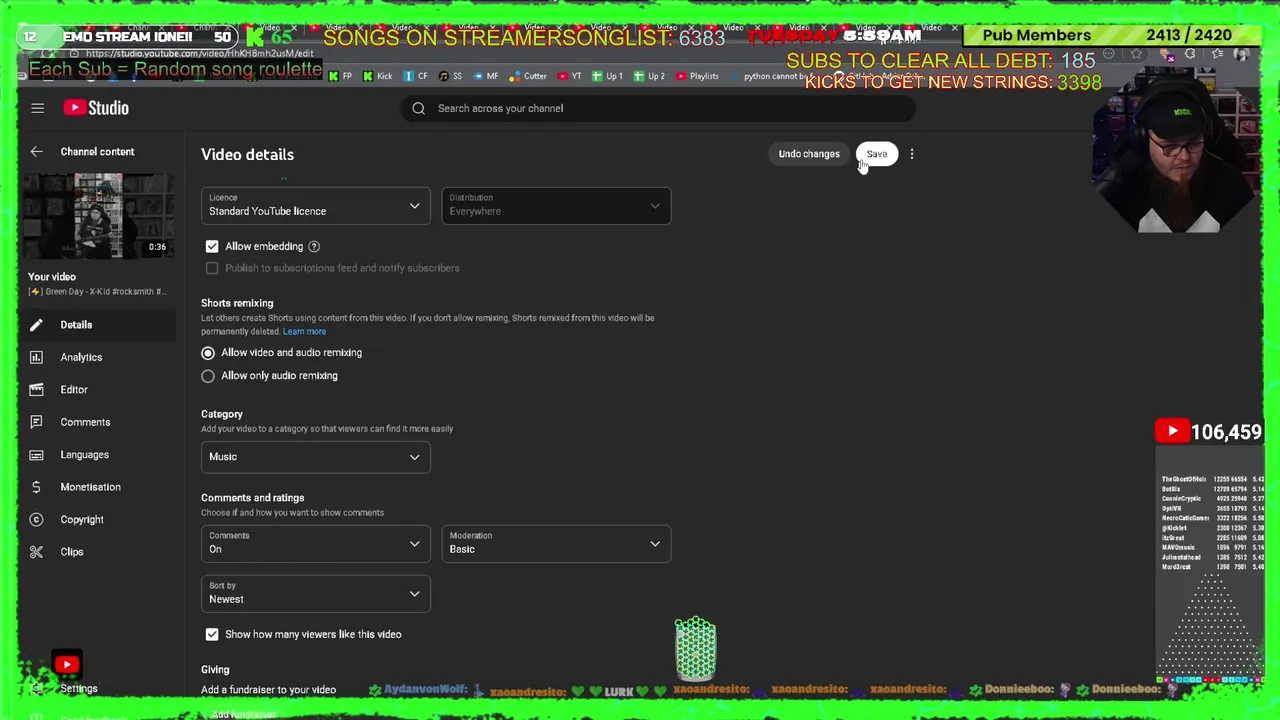The image size is (1280, 720).
Task: Open the CF bookmark
Action: [415, 76]
